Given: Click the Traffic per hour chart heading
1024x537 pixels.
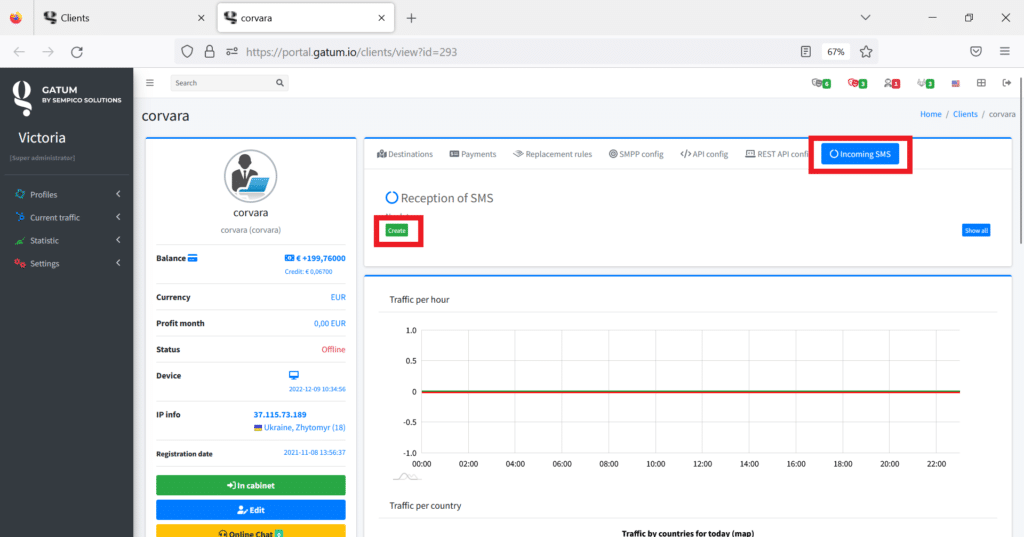Looking at the screenshot, I should tap(419, 300).
